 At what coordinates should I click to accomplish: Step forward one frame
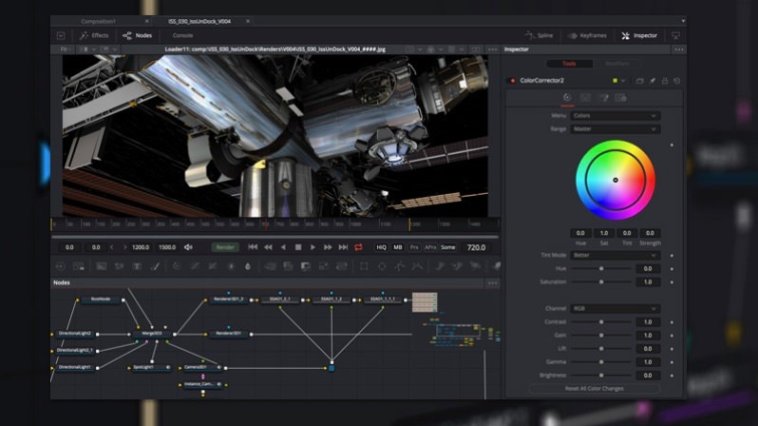point(328,247)
